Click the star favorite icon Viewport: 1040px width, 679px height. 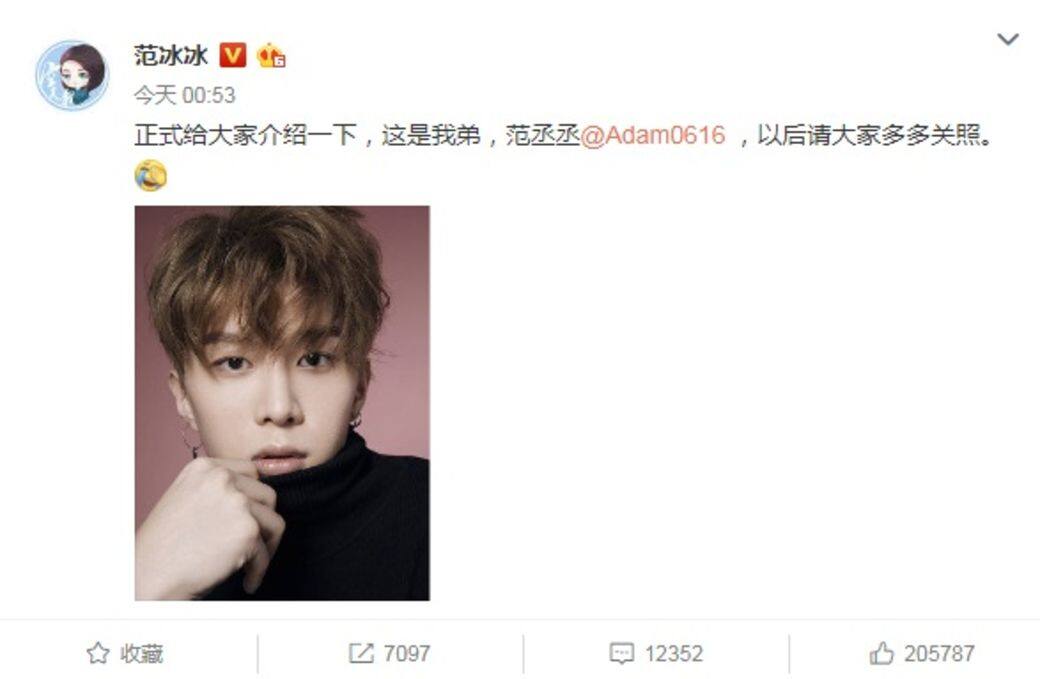pos(98,653)
